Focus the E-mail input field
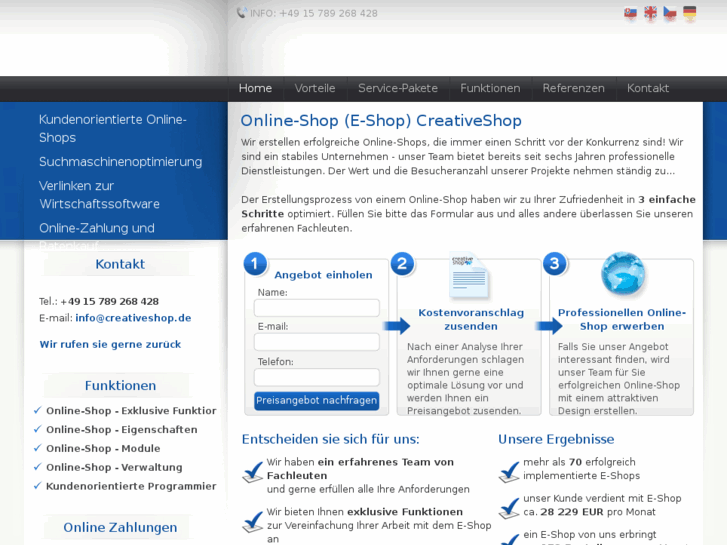The width and height of the screenshot is (727, 545). (x=317, y=342)
